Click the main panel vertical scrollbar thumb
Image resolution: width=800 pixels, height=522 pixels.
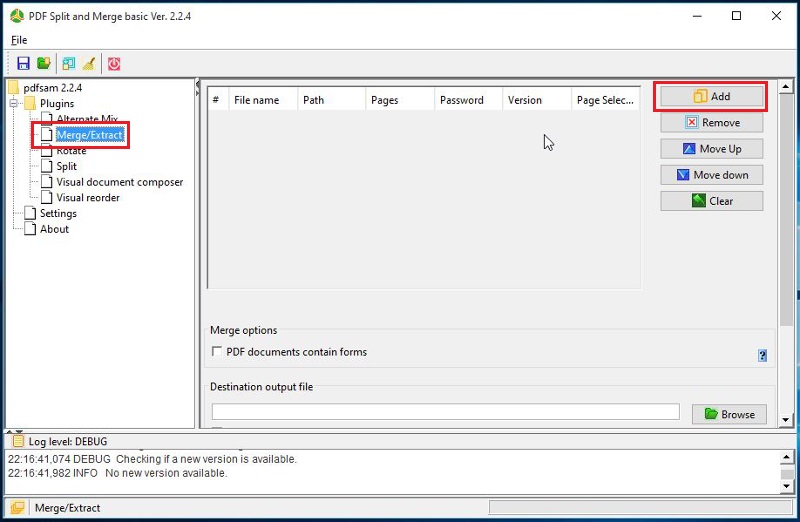click(x=785, y=209)
